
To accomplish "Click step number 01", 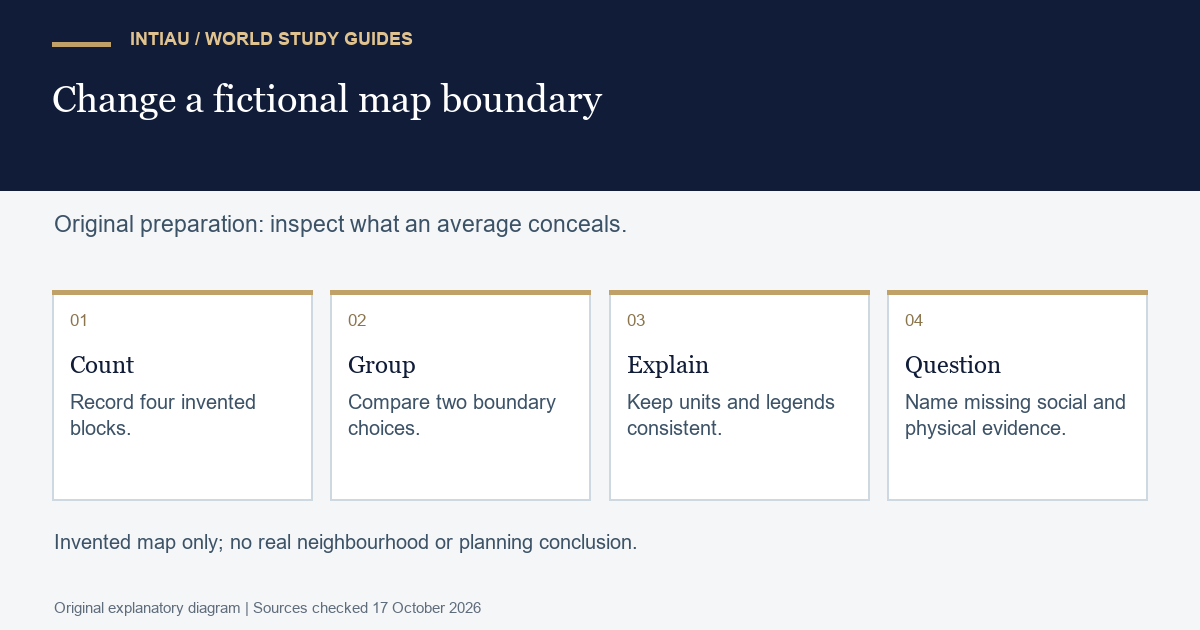I will point(79,321).
